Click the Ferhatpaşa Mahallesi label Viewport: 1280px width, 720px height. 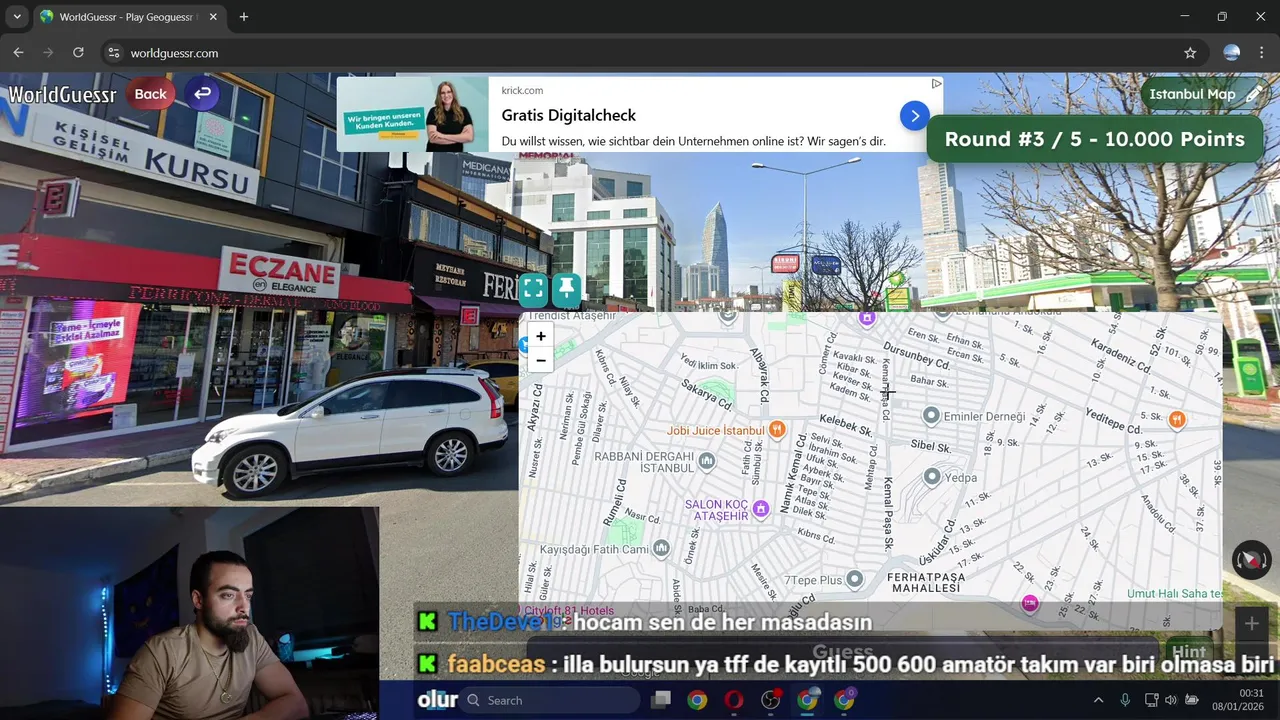pyautogui.click(x=926, y=583)
